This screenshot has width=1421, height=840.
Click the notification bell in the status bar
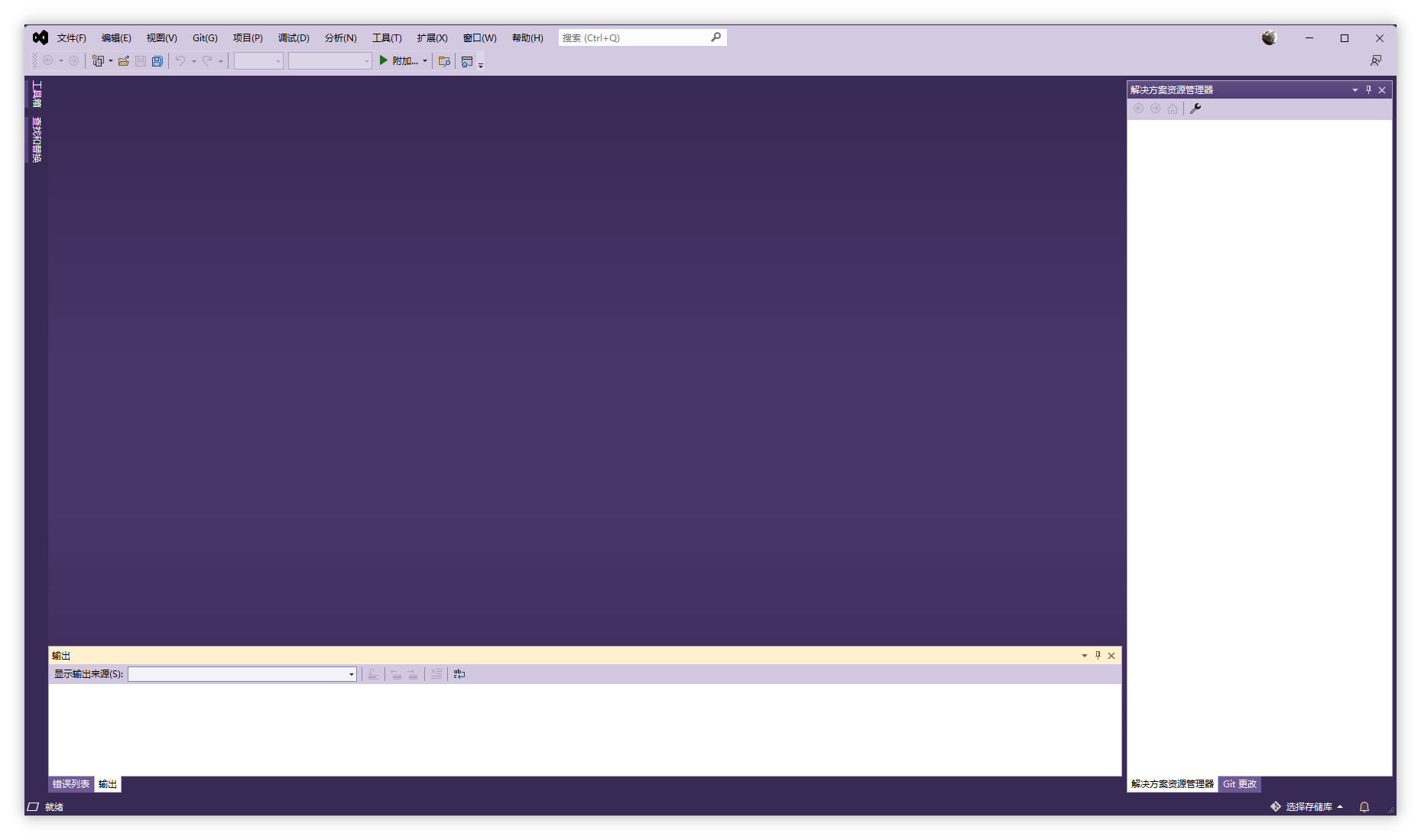tap(1364, 806)
